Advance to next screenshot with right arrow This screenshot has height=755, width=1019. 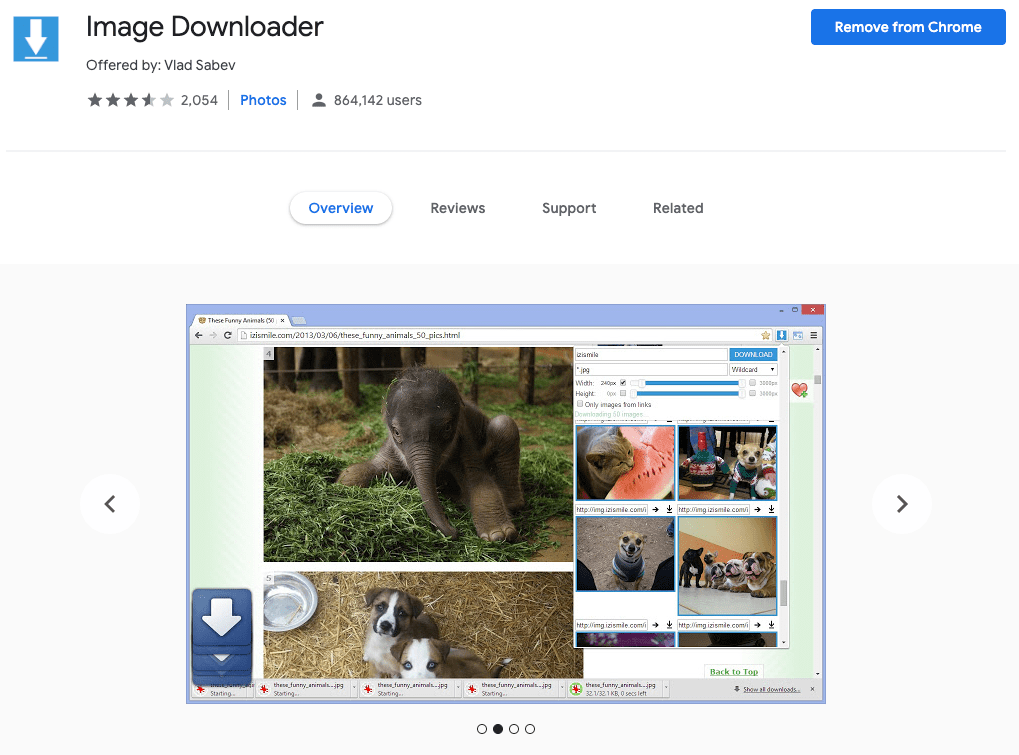tap(901, 504)
